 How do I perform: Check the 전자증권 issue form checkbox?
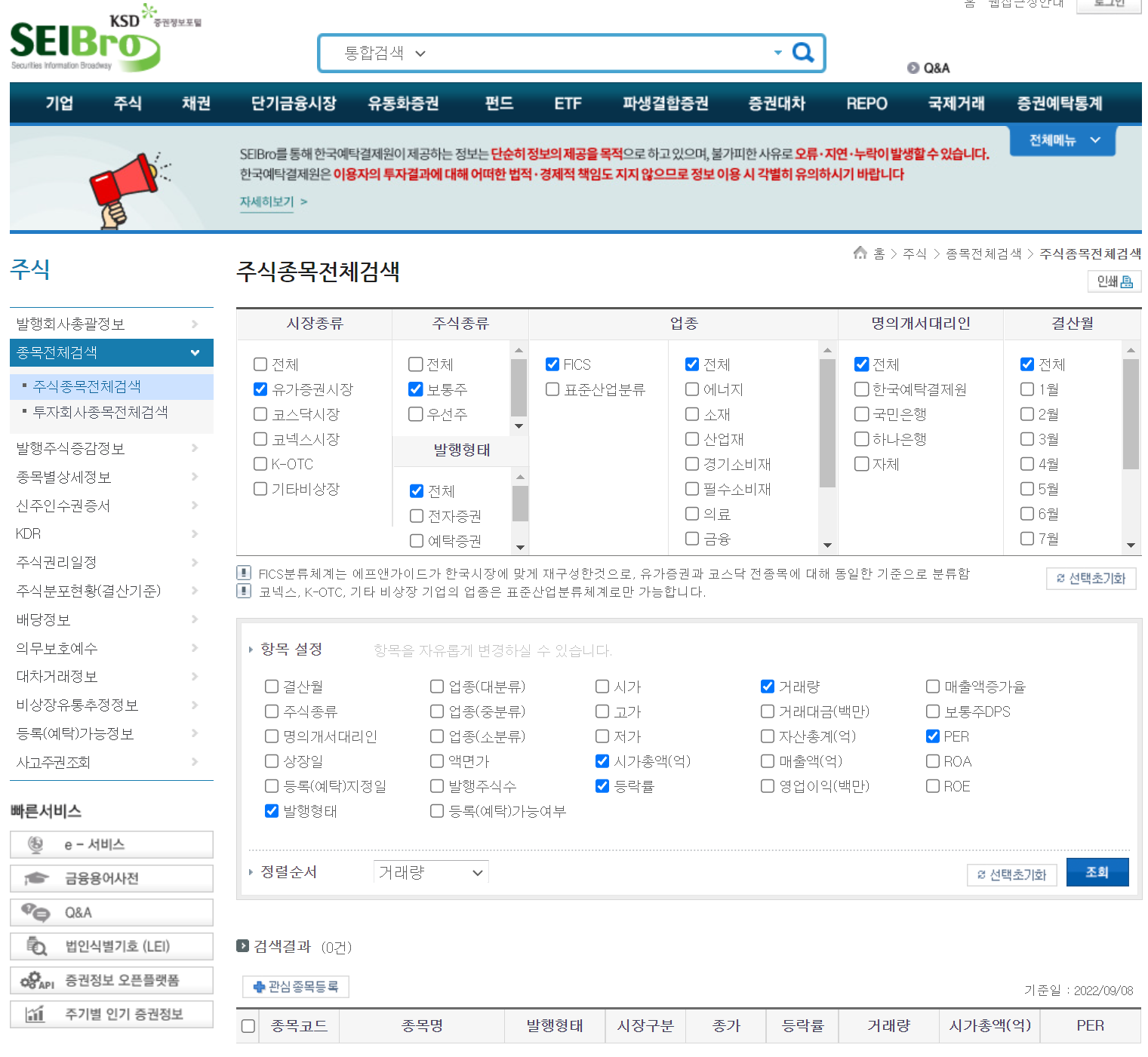click(x=417, y=516)
